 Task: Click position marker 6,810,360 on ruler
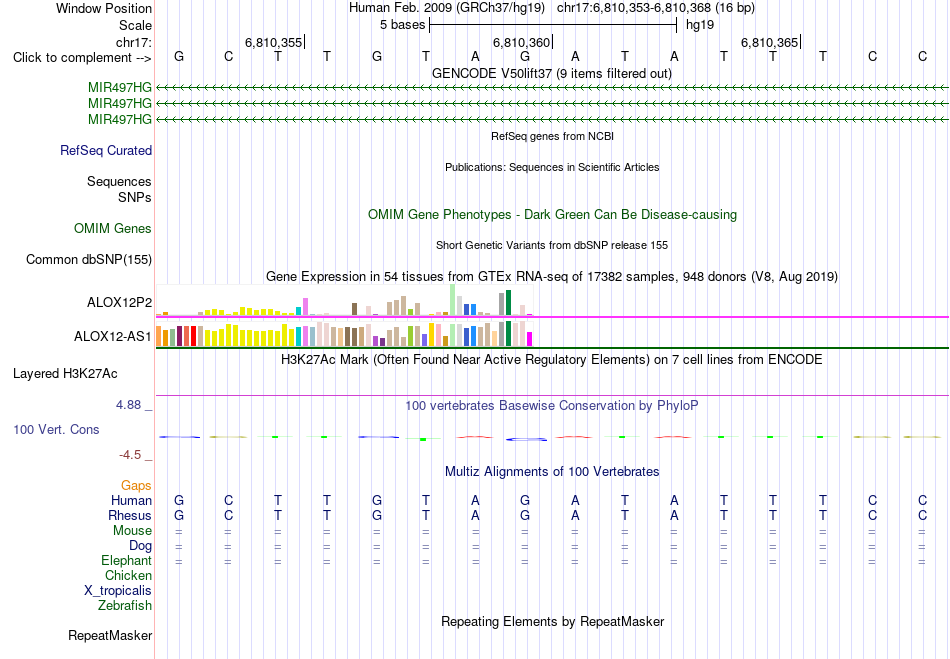521,42
